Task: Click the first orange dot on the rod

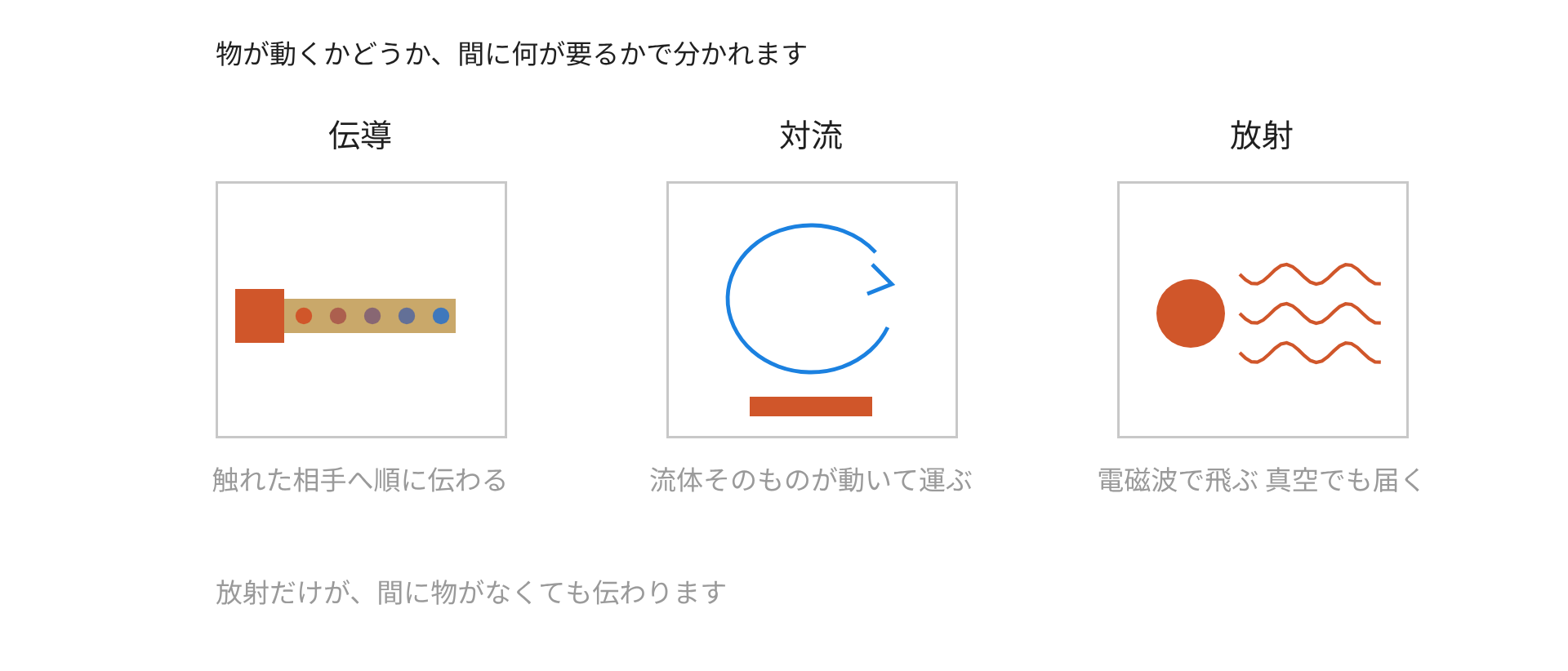Action: pos(304,316)
